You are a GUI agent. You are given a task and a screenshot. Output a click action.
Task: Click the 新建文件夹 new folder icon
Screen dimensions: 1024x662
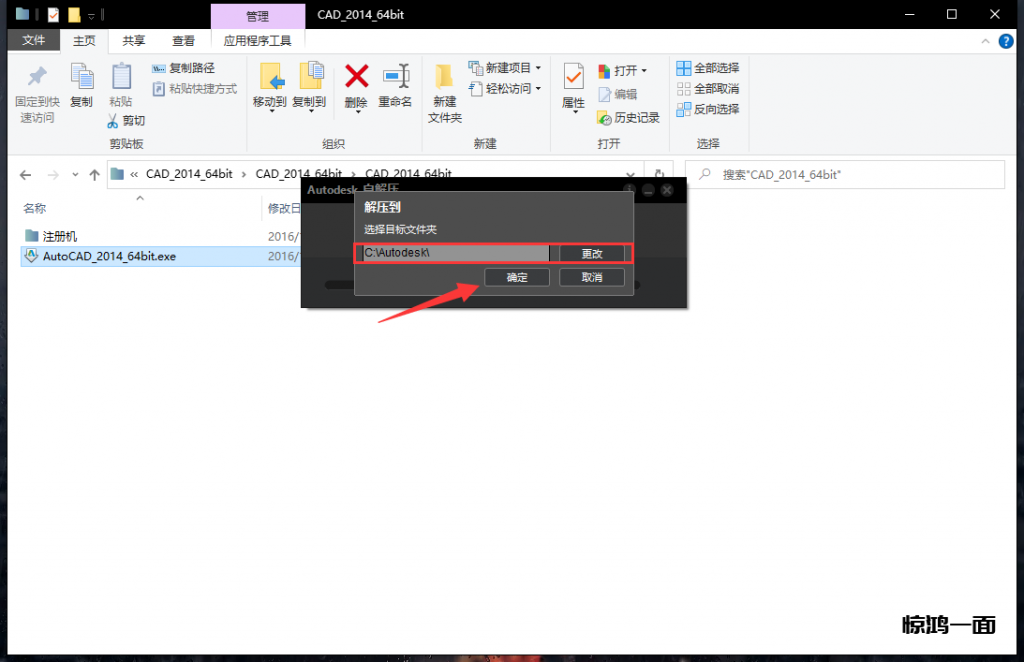[x=445, y=77]
